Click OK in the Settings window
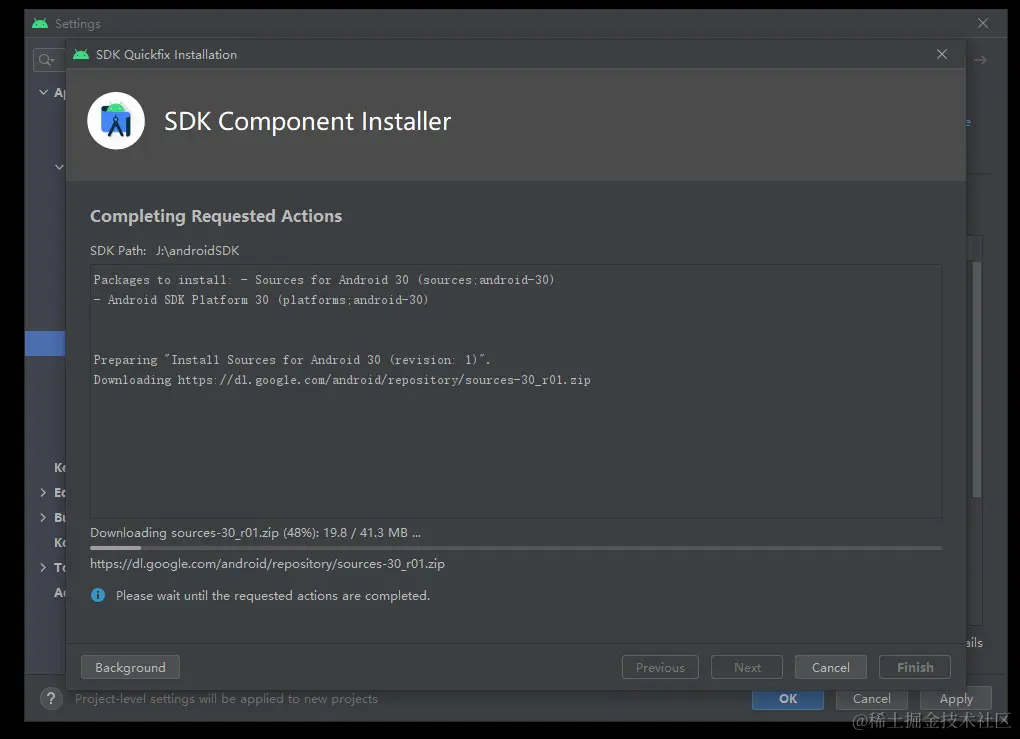The width and height of the screenshot is (1020, 739). [x=788, y=699]
